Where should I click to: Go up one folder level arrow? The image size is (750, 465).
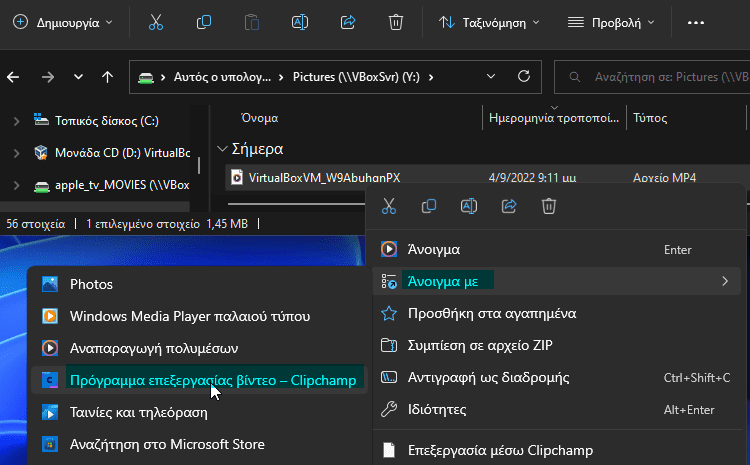108,77
